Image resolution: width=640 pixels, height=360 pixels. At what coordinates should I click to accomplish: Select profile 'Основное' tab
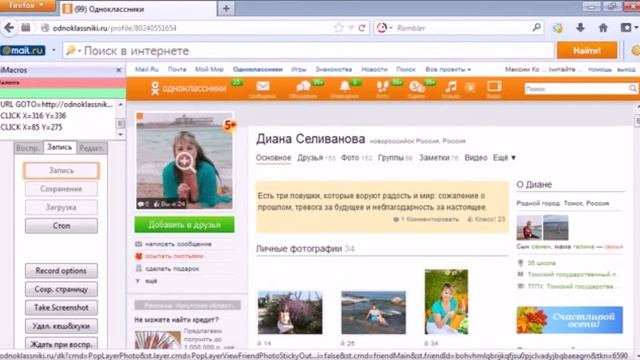[273, 158]
